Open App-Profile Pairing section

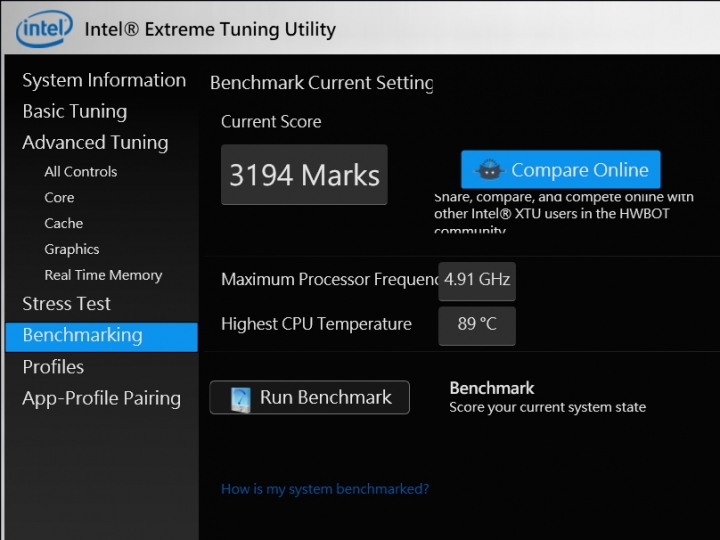click(x=101, y=399)
